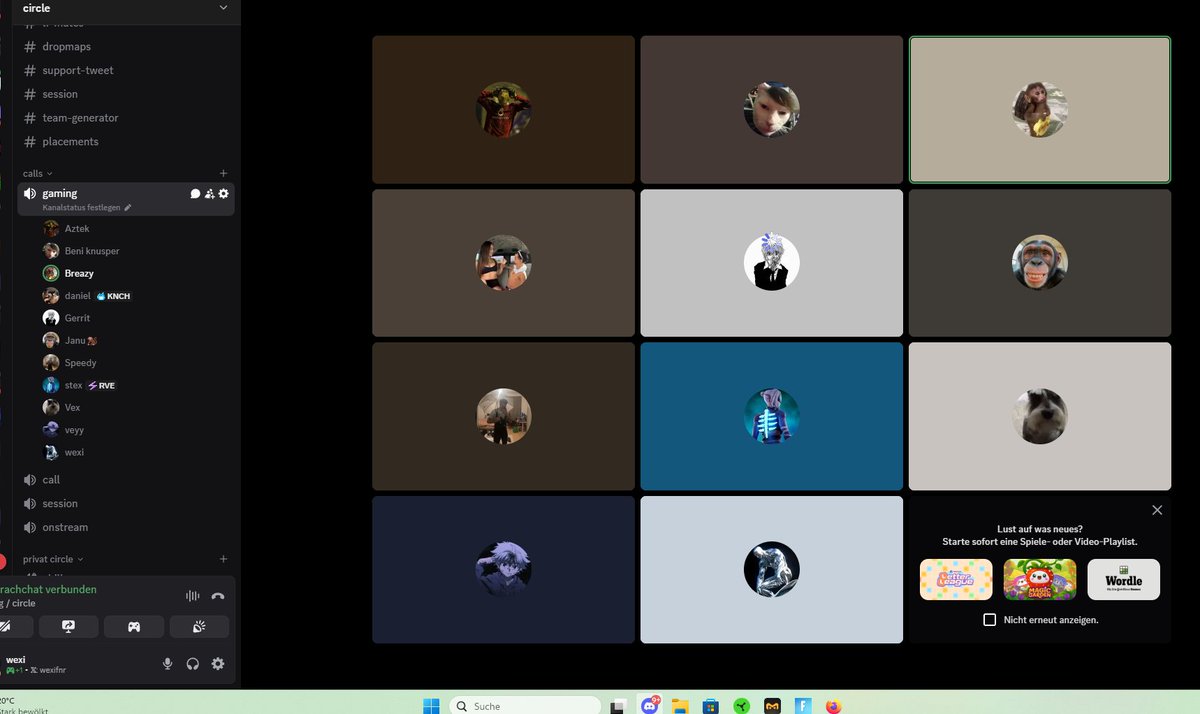This screenshot has height=714, width=1200.
Task: Click the chimpanzee avatar tile
Action: pyautogui.click(x=1040, y=263)
